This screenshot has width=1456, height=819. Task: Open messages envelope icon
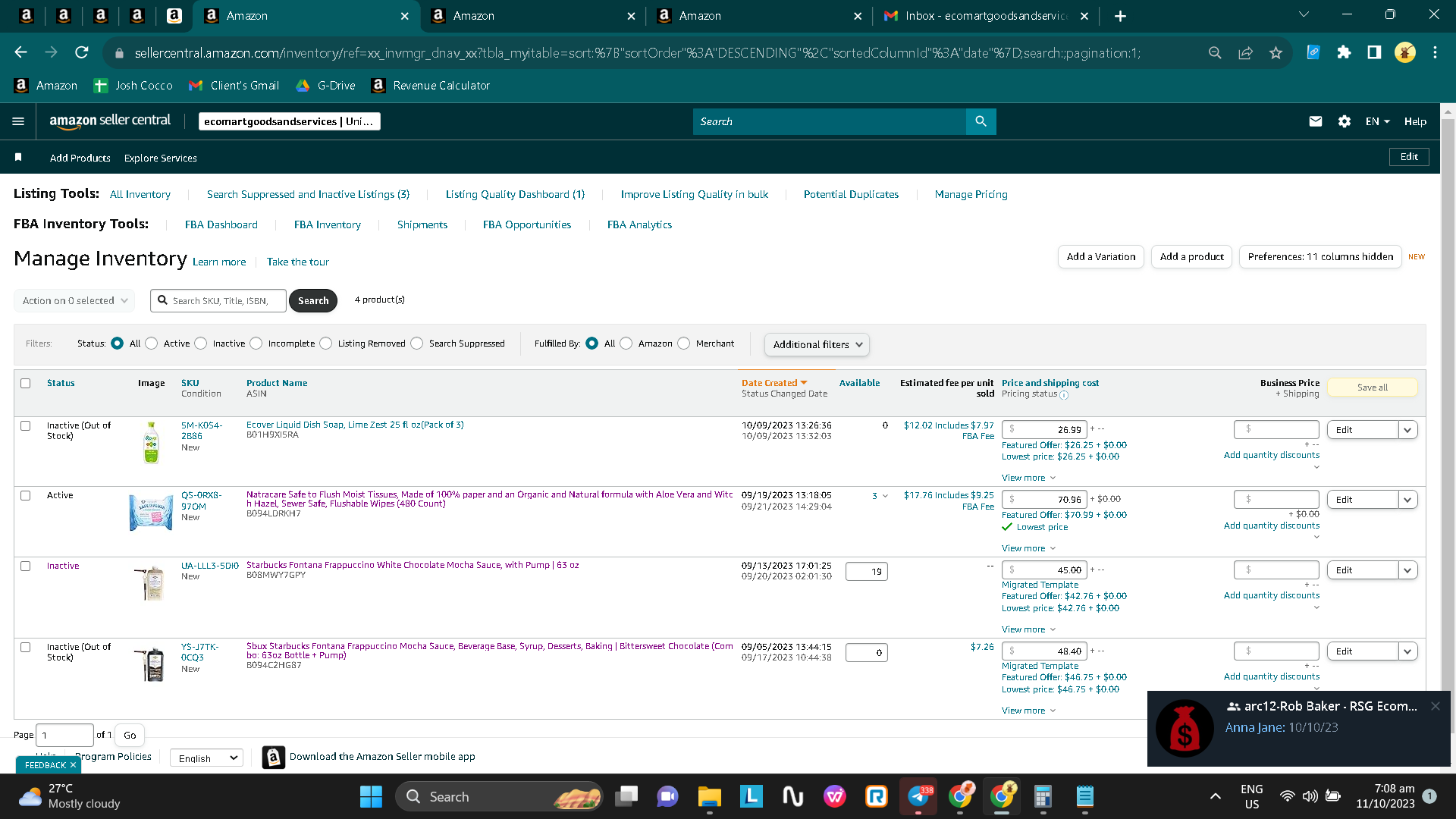click(x=1316, y=121)
